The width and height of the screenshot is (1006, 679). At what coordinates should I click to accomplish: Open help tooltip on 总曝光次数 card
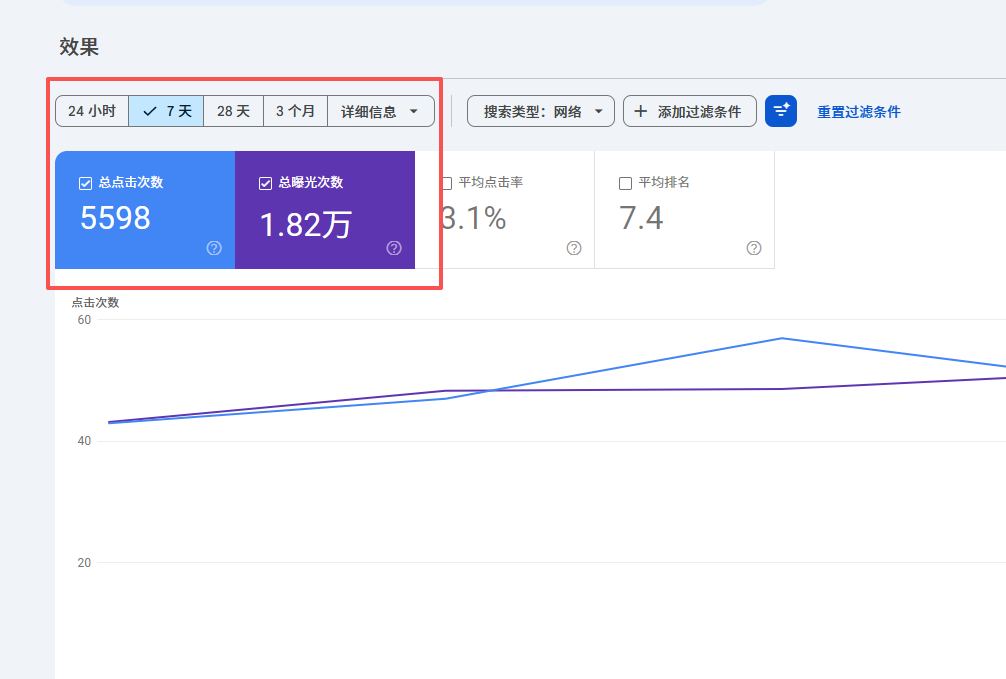[394, 248]
